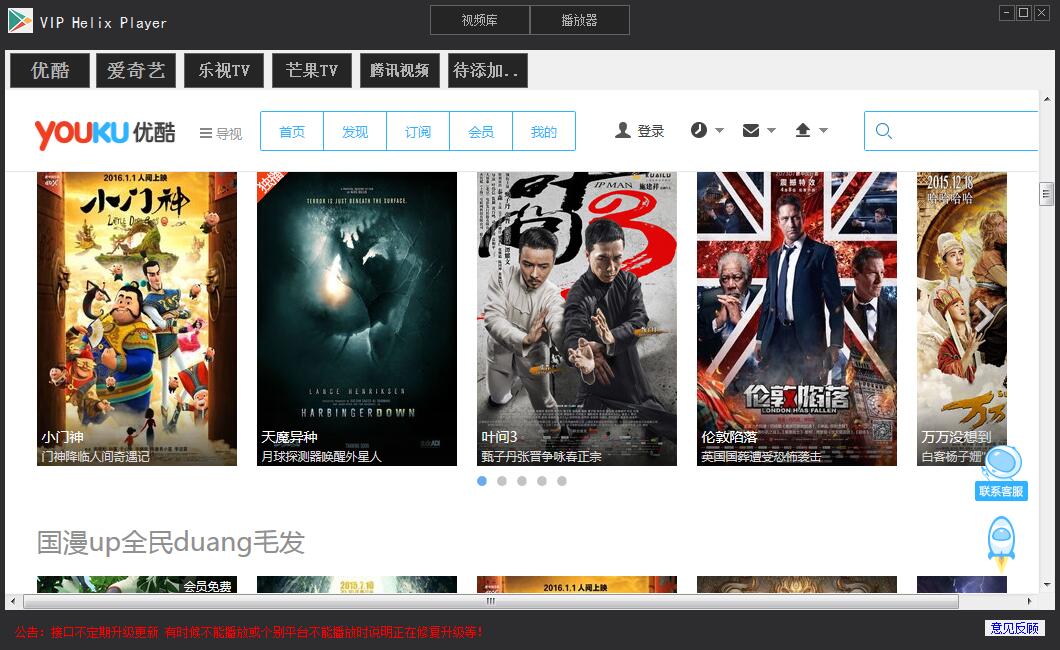Click the vertical scrollbar thumb
The width and height of the screenshot is (1060, 650).
pos(1046,194)
